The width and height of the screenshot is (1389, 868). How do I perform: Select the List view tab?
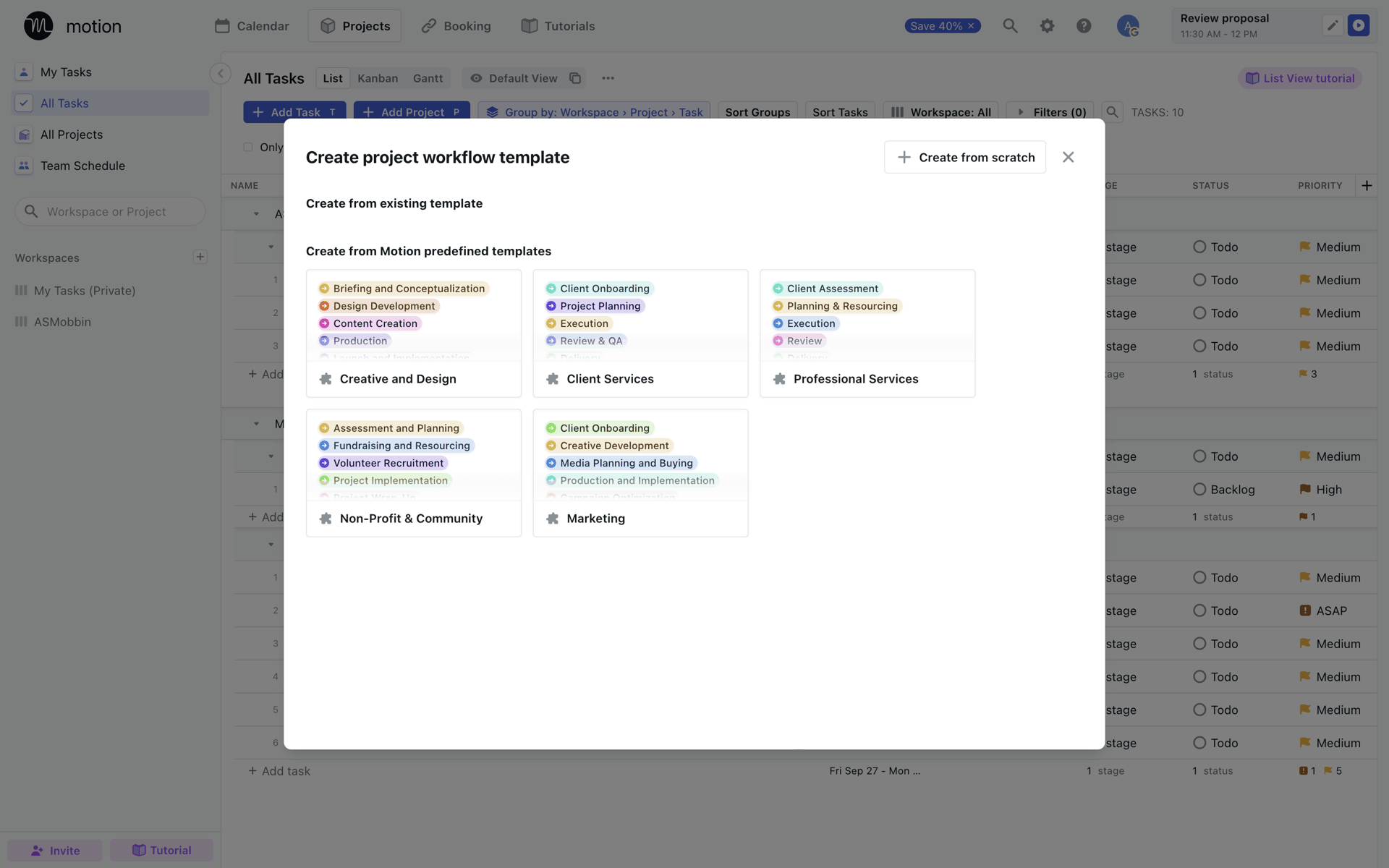click(333, 78)
